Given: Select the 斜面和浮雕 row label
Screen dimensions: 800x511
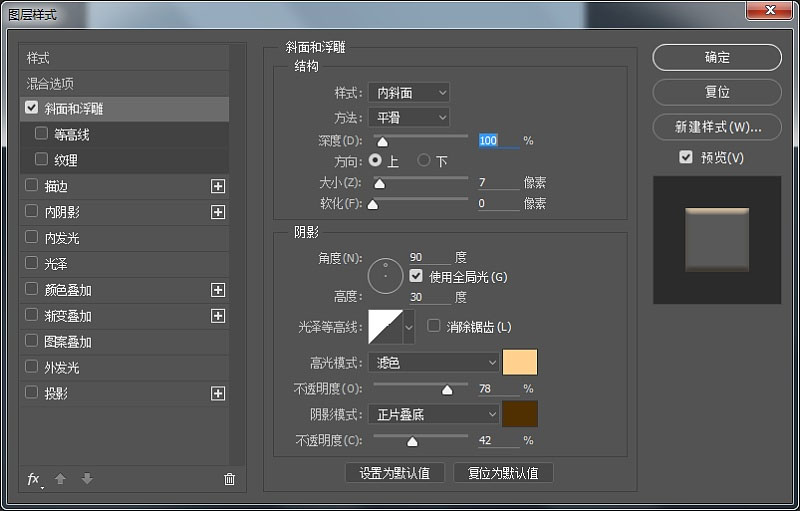Looking at the screenshot, I should [x=73, y=109].
